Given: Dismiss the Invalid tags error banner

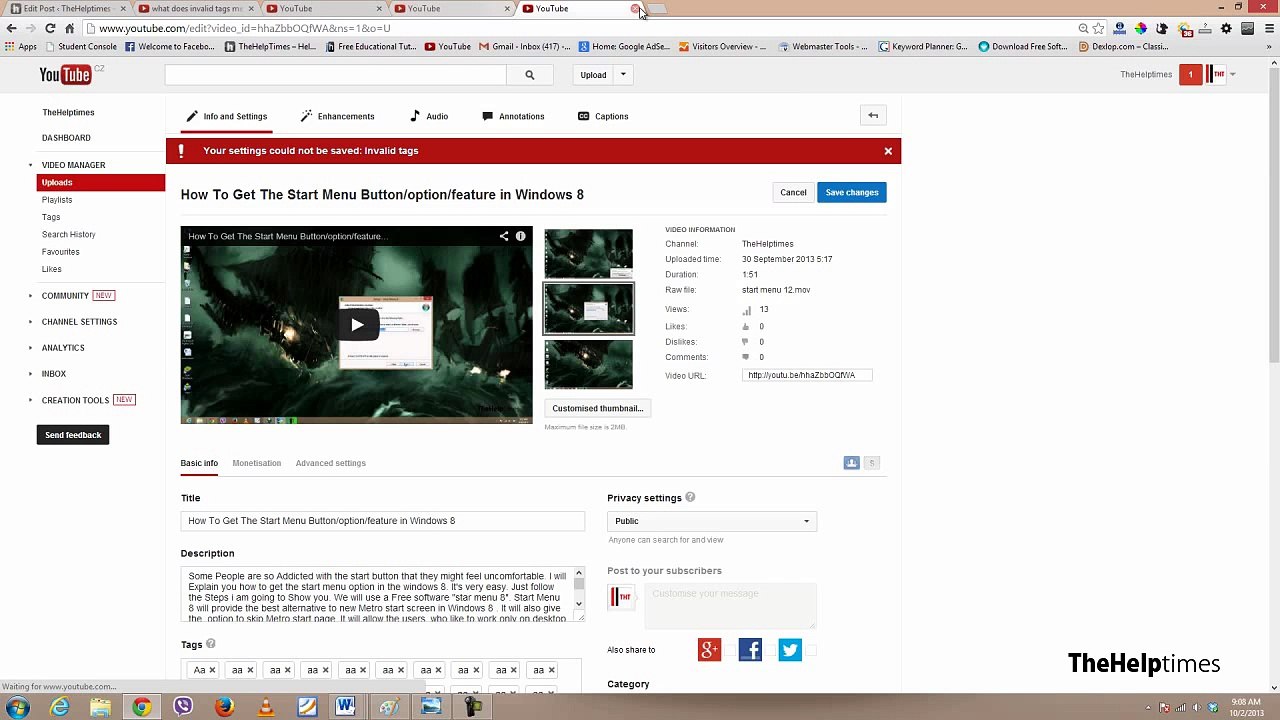Looking at the screenshot, I should (888, 151).
